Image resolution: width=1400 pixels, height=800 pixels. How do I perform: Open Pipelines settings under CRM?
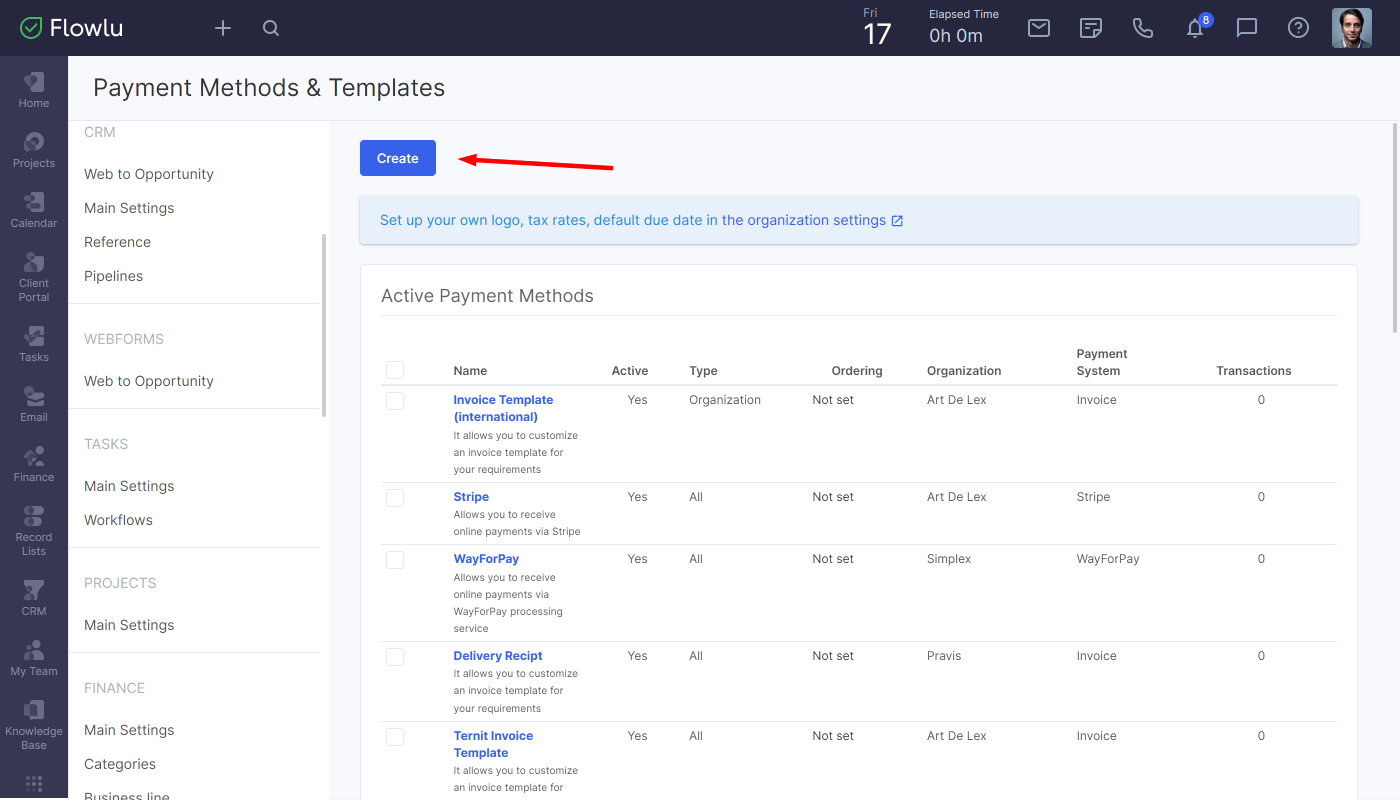pos(113,276)
